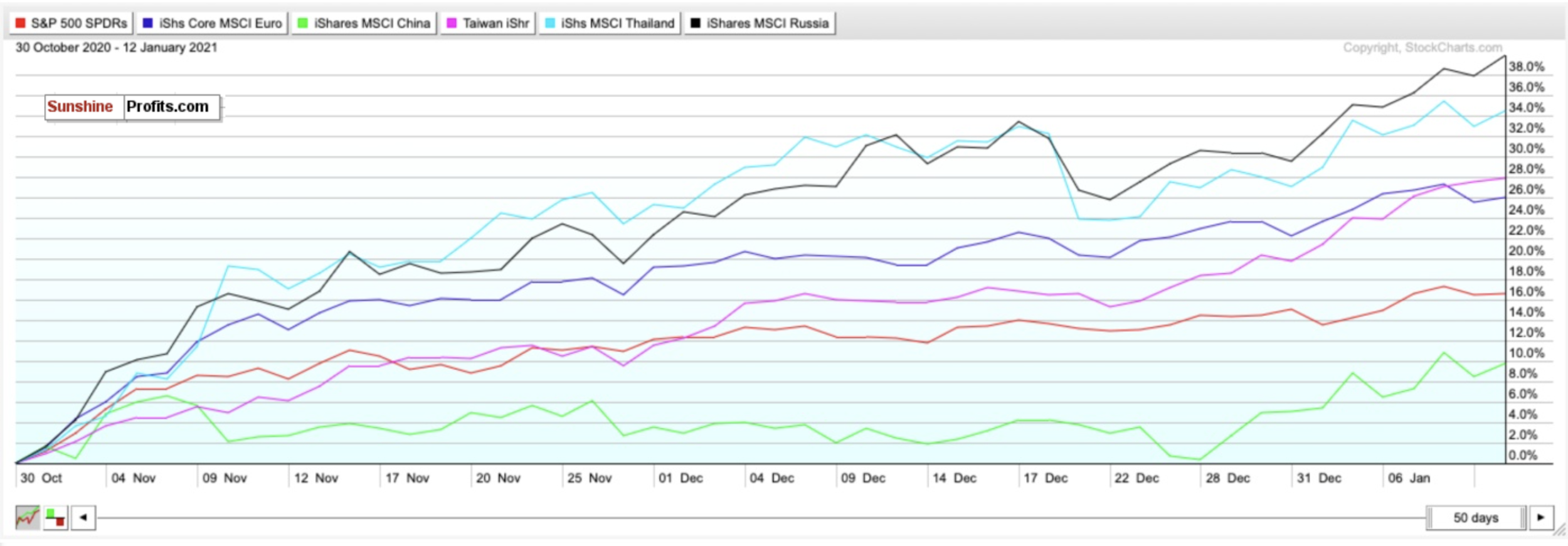Select the line chart mode icon
Viewport: 1568px width, 546px height.
pyautogui.click(x=28, y=518)
